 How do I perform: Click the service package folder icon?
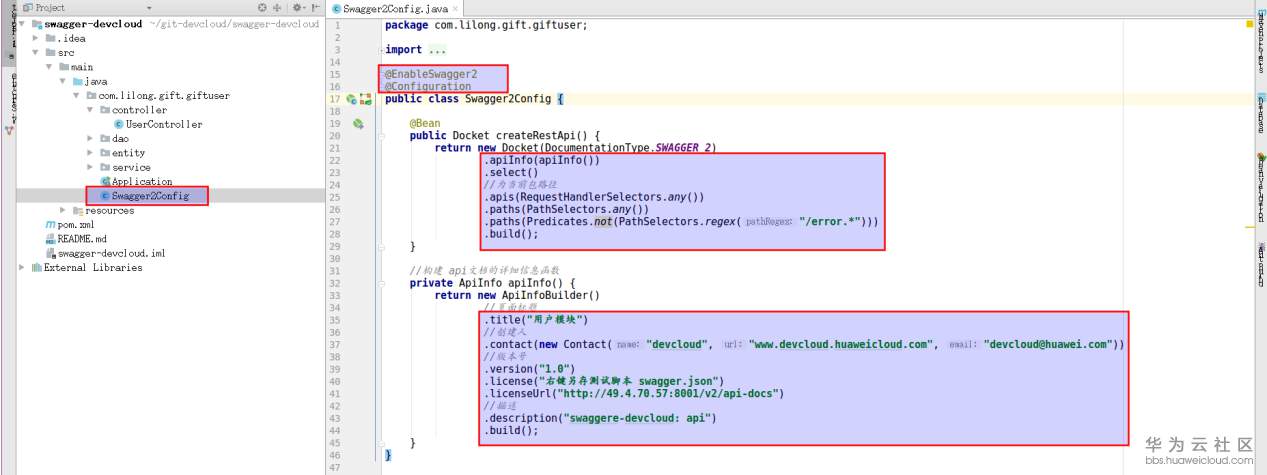coord(104,167)
